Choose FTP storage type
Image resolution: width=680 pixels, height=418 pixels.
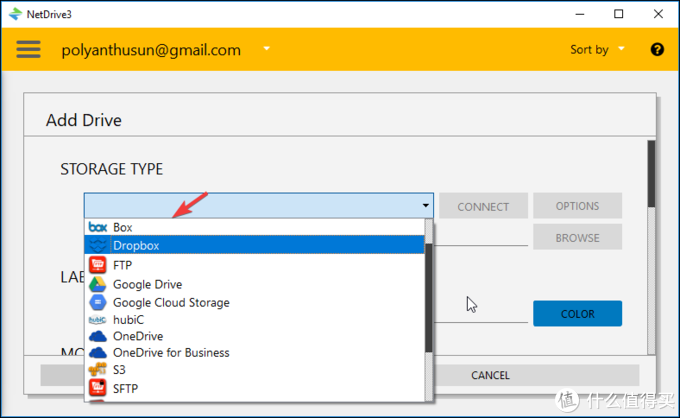point(254,265)
